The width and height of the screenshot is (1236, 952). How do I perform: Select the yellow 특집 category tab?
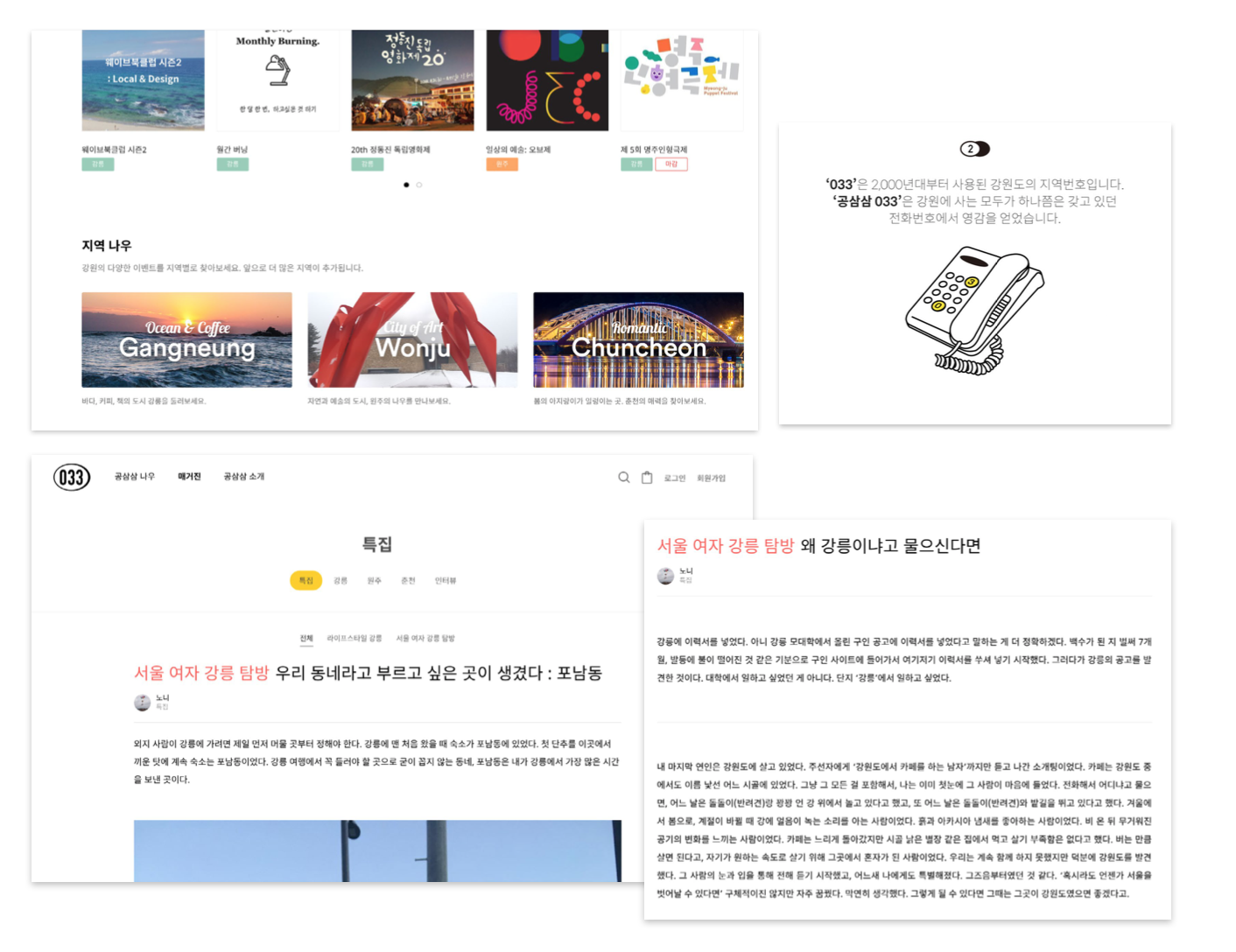[x=305, y=581]
